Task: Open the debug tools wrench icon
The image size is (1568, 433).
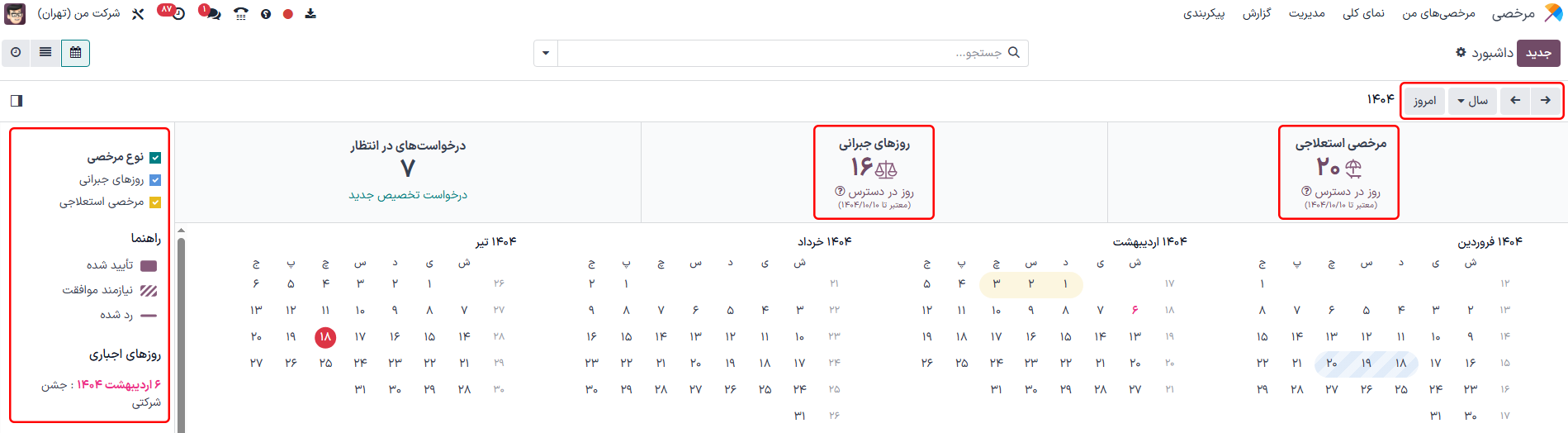Action: tap(138, 14)
